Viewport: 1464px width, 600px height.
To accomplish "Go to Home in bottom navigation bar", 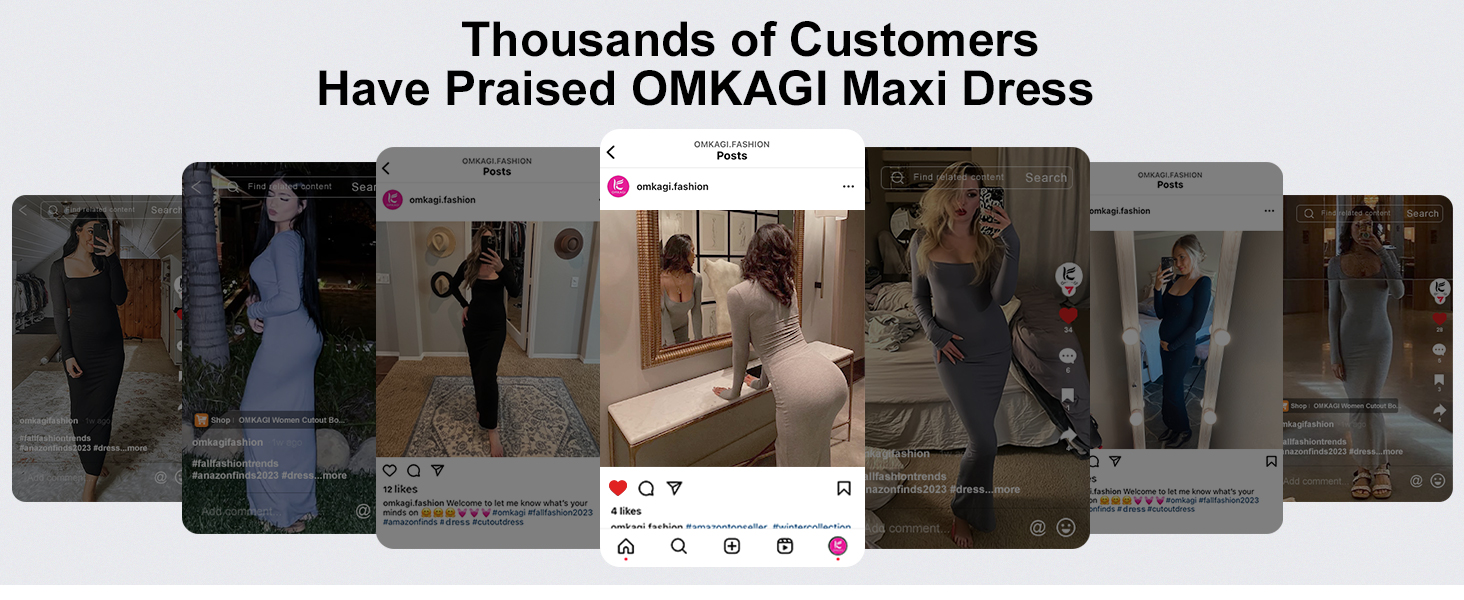I will click(626, 546).
